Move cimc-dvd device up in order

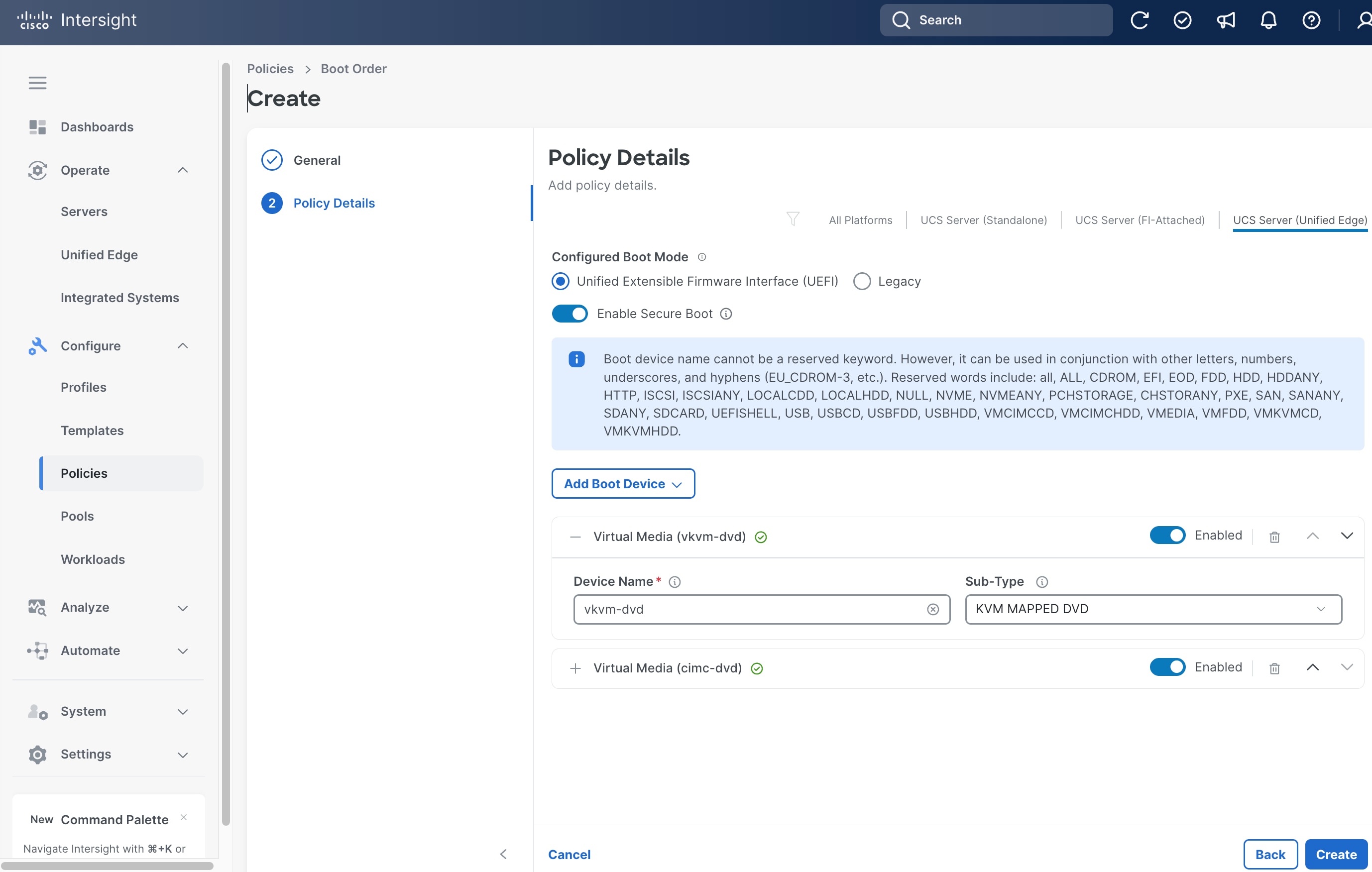coord(1312,667)
